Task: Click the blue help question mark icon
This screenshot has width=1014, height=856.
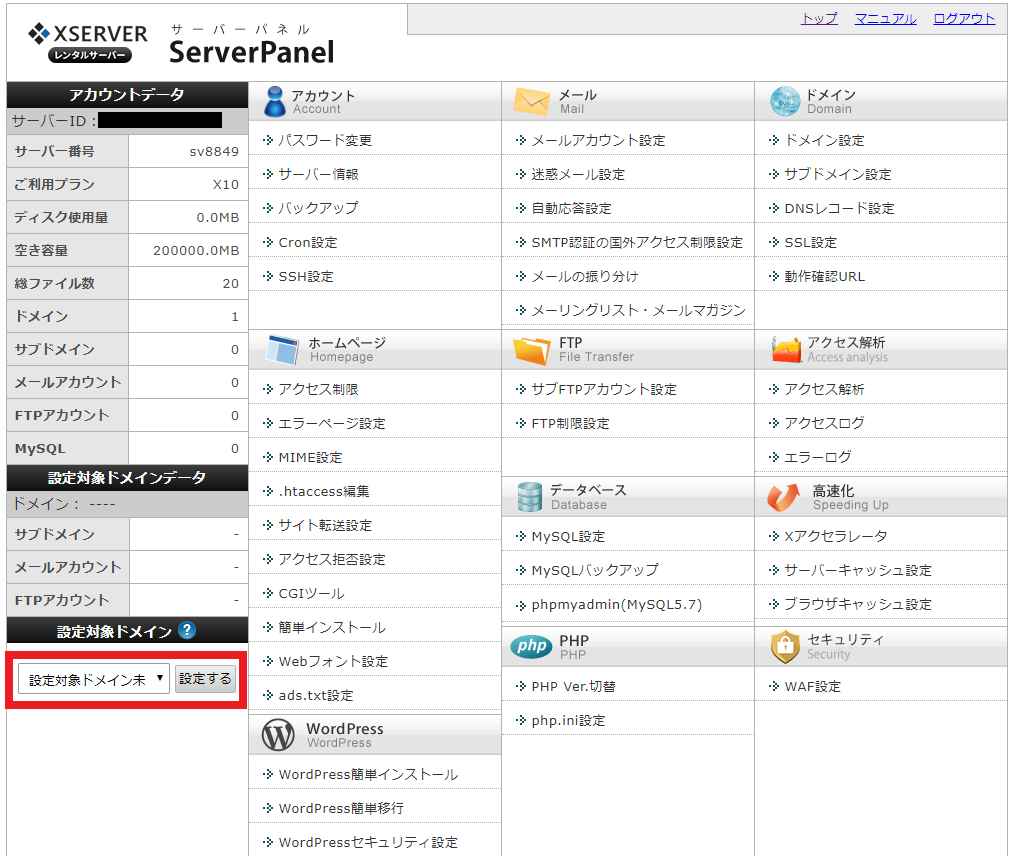Action: click(x=187, y=630)
